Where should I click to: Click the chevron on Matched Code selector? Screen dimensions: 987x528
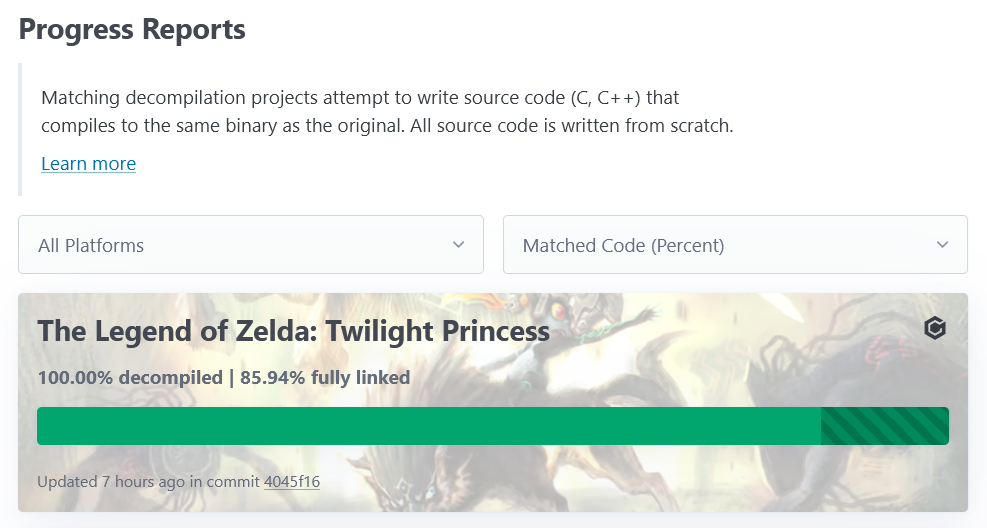(x=942, y=245)
